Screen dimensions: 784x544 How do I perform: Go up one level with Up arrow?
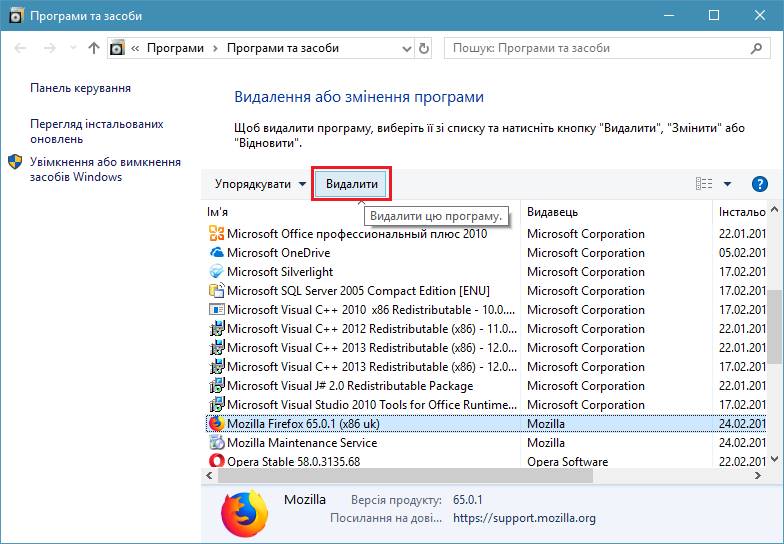pos(94,48)
